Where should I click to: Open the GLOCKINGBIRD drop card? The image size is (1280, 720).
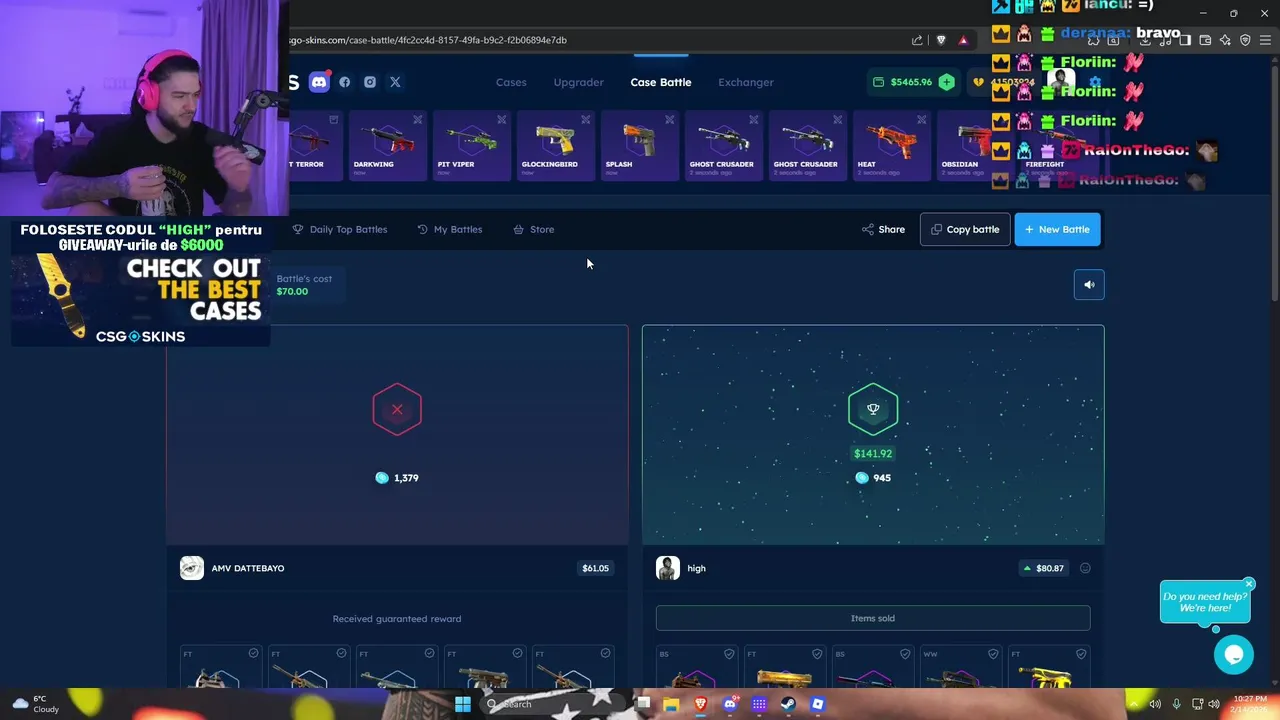(x=555, y=146)
